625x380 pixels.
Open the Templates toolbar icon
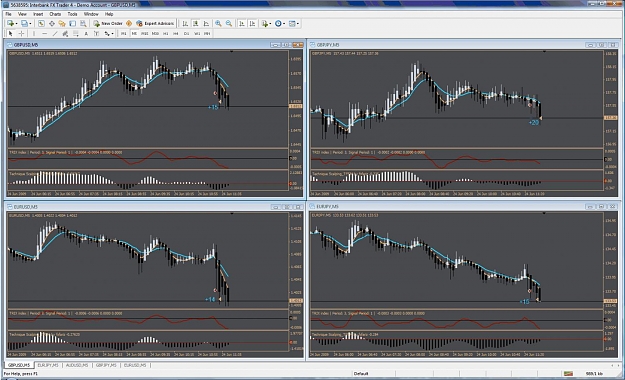coord(292,24)
